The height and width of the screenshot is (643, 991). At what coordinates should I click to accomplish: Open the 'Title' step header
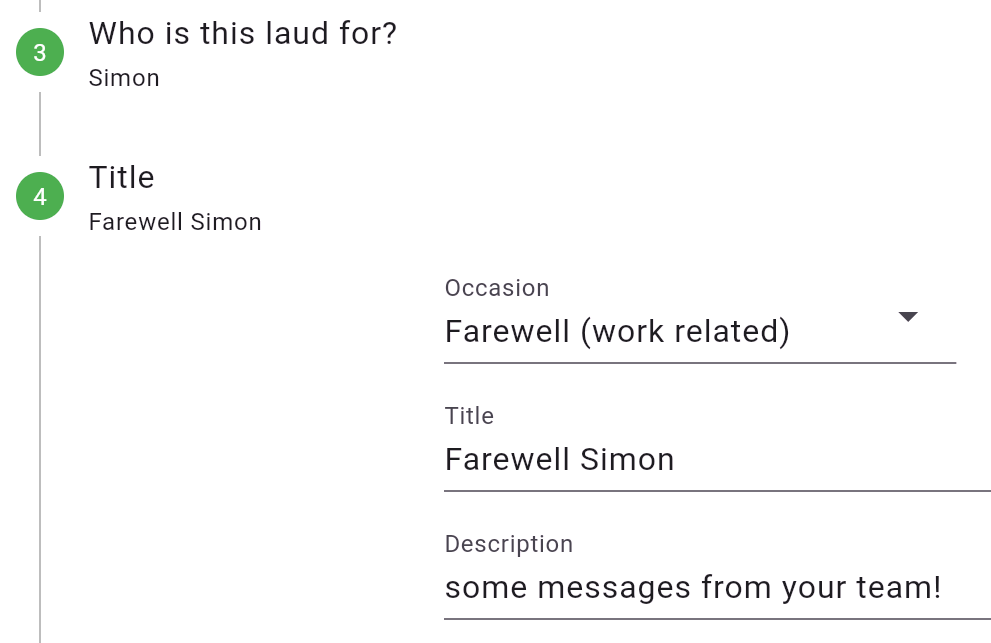pos(121,178)
